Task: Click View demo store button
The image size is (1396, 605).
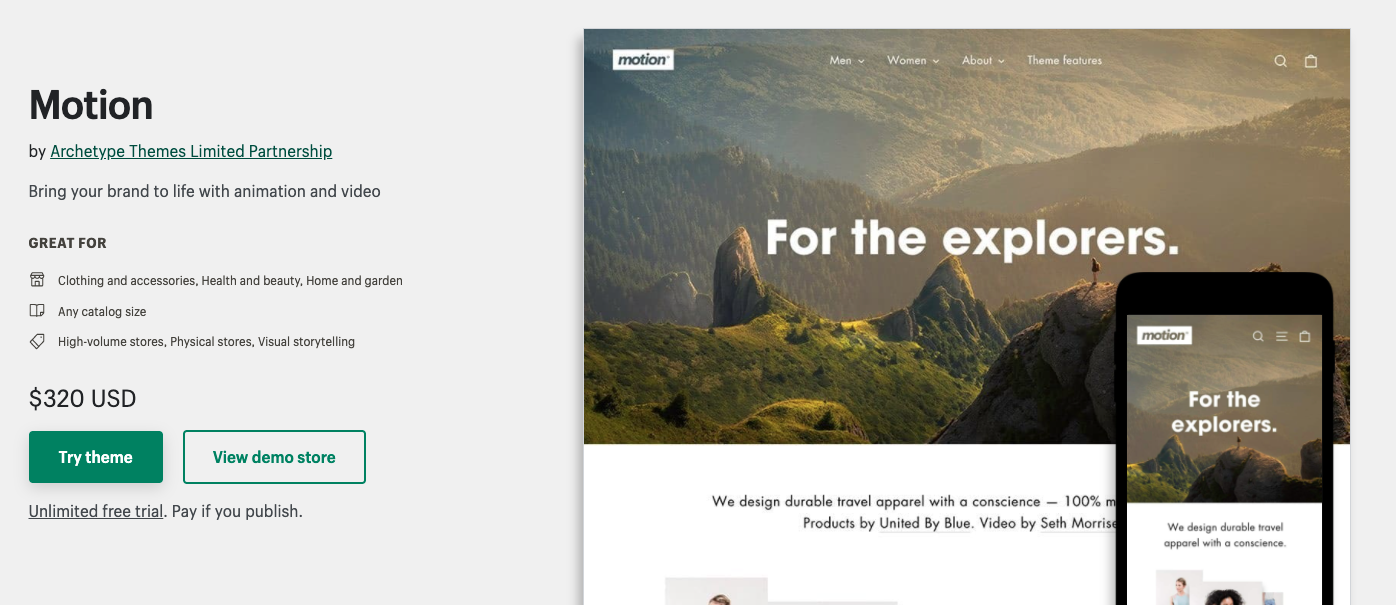Action: [x=274, y=457]
